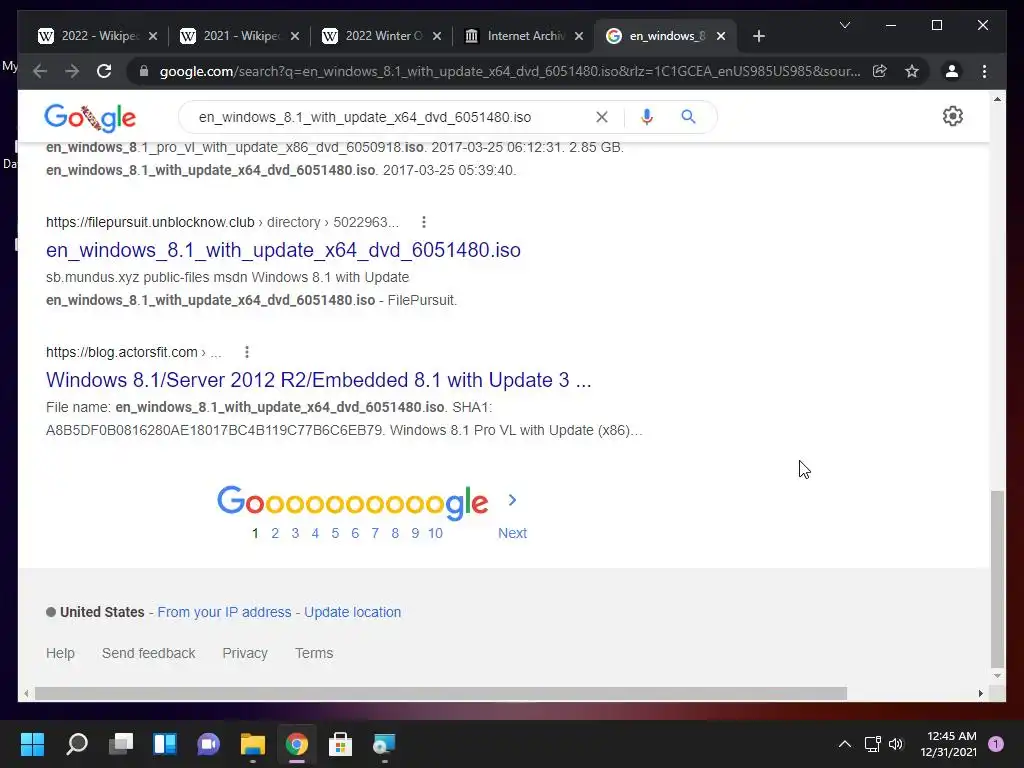Go to Google home via the logo
Screen dimensions: 1024x768
(90, 118)
